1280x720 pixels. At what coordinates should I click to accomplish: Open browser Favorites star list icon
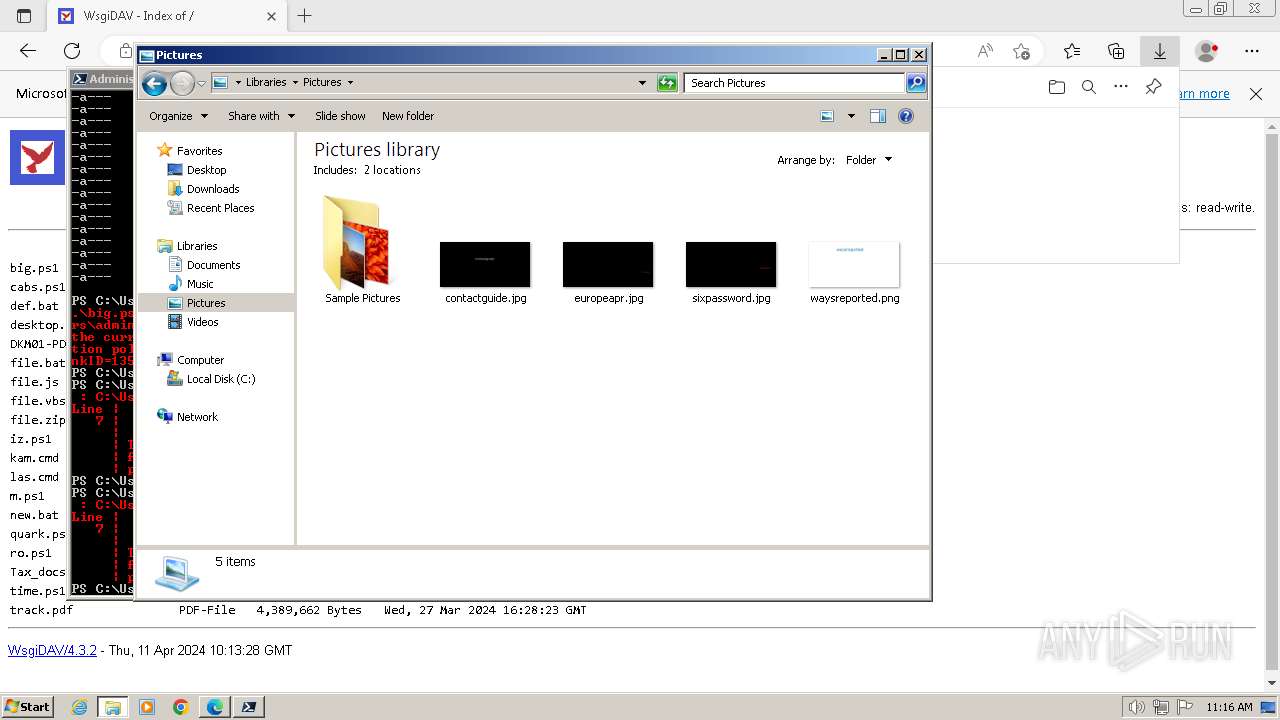[1072, 51]
